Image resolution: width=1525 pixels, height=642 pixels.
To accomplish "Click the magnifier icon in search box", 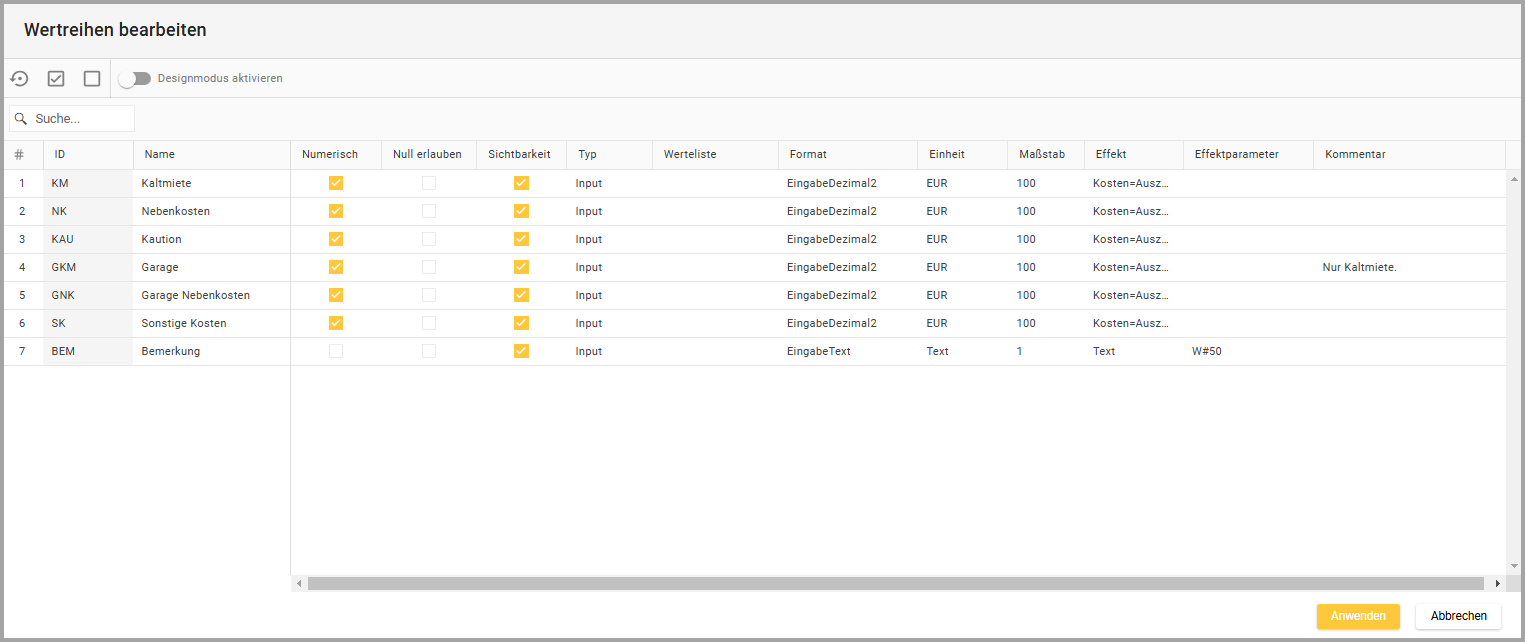I will (21, 119).
